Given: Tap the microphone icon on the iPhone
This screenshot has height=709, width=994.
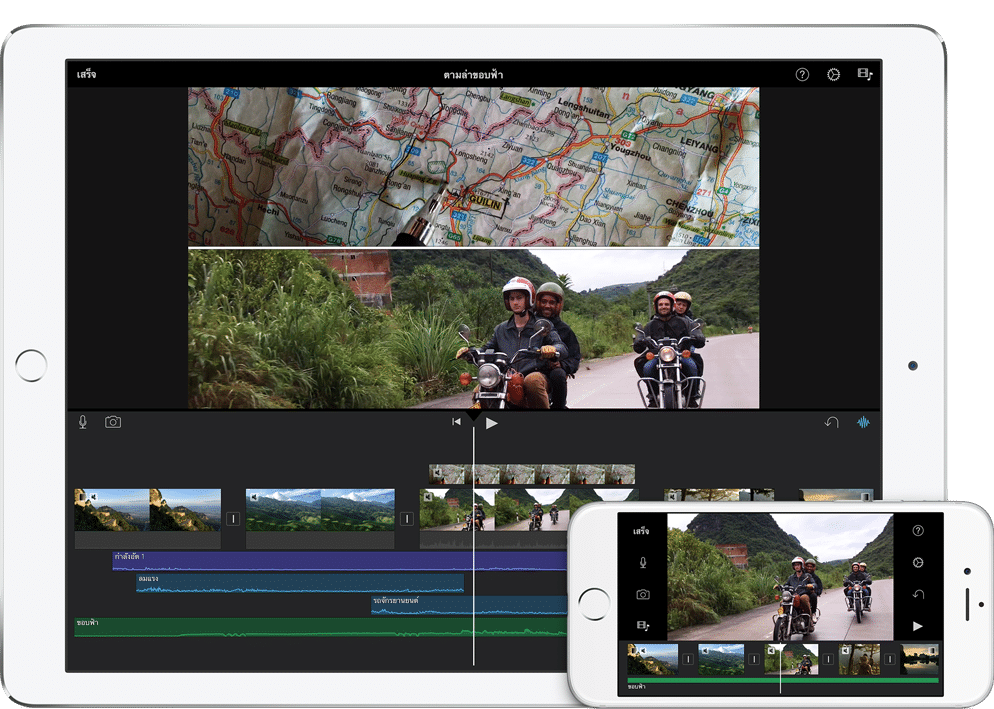Looking at the screenshot, I should (x=643, y=563).
